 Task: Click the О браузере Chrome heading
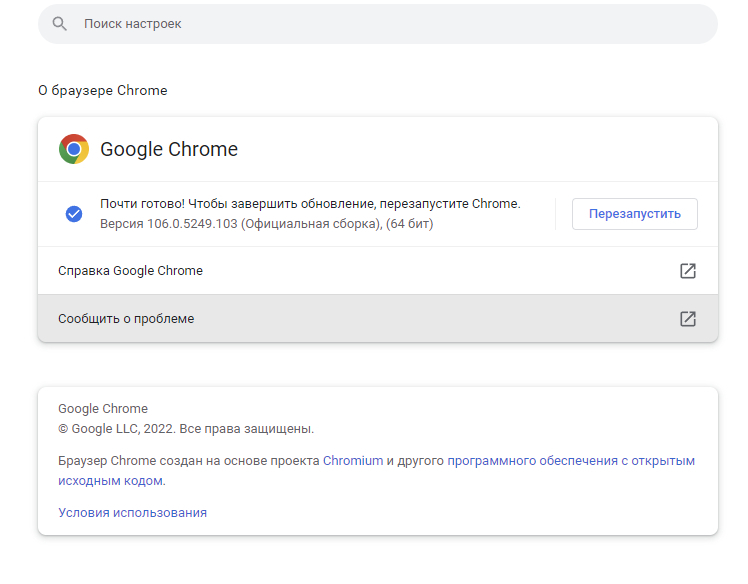[x=103, y=91]
